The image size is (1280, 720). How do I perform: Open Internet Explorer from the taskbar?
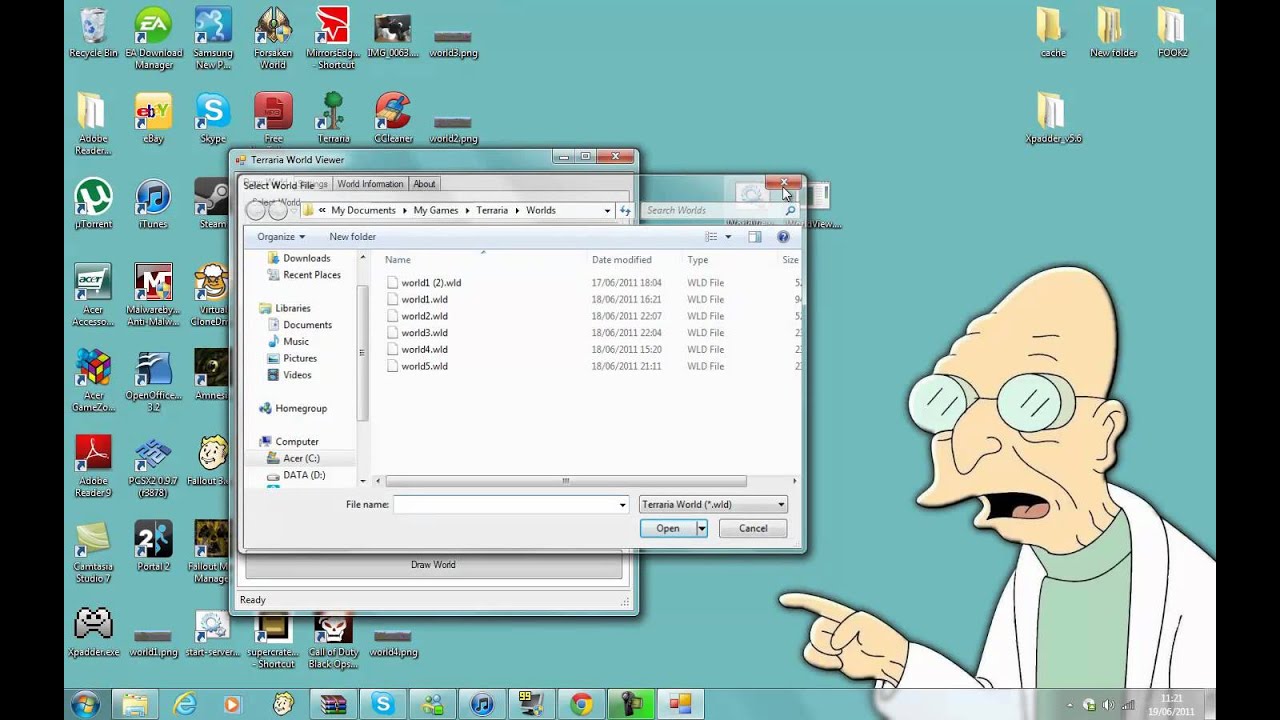coord(184,705)
